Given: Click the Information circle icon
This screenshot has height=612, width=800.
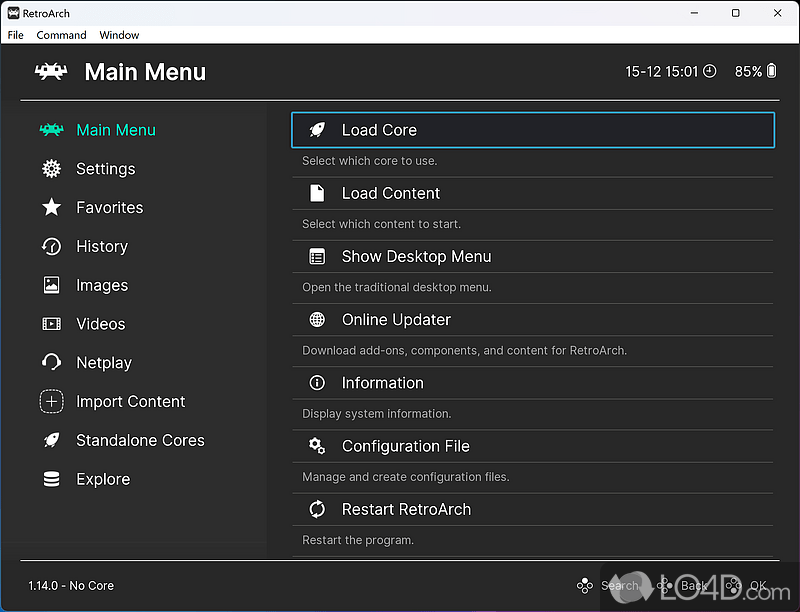Looking at the screenshot, I should click(317, 383).
